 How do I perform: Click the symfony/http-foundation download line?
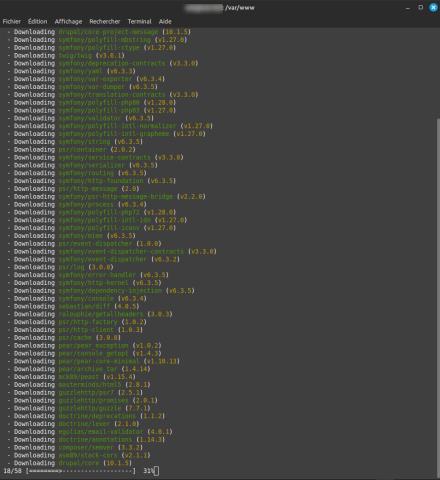pyautogui.click(x=91, y=181)
